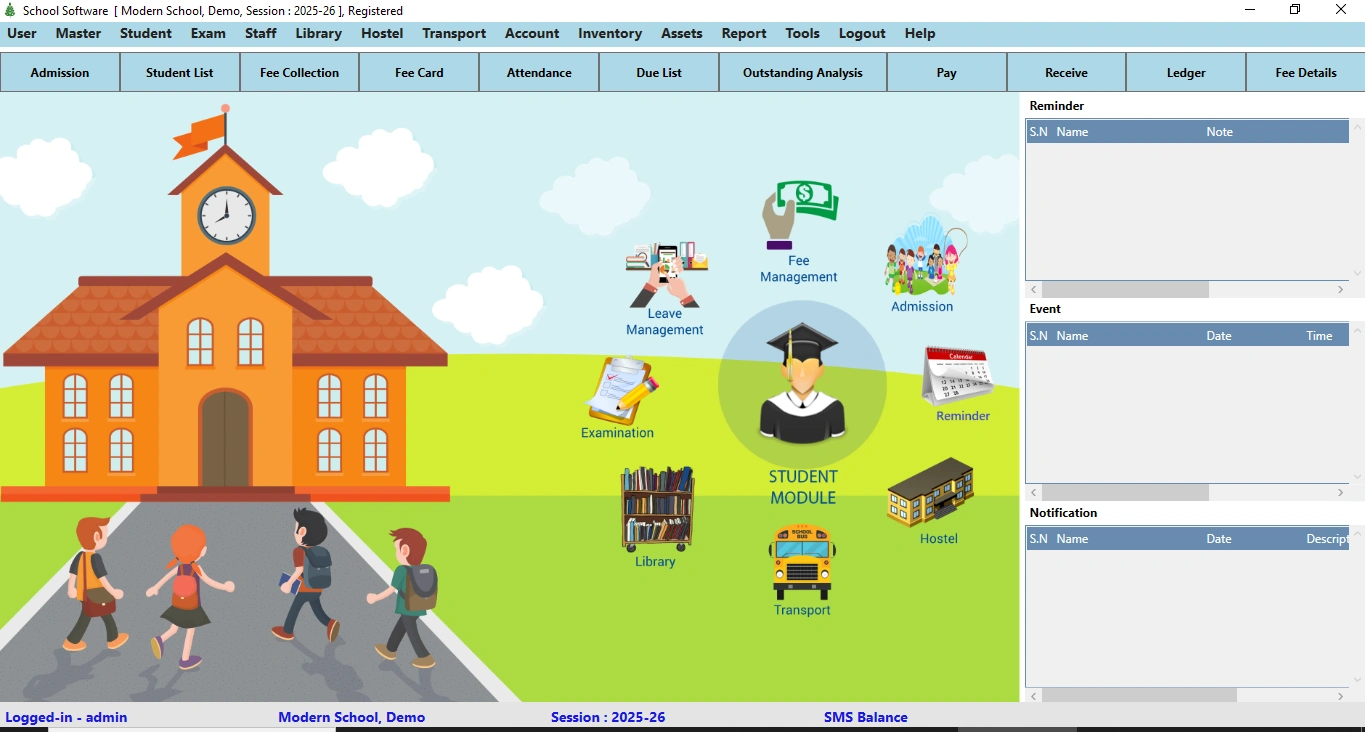Open the Hostel menu
The image size is (1365, 732).
(x=382, y=33)
